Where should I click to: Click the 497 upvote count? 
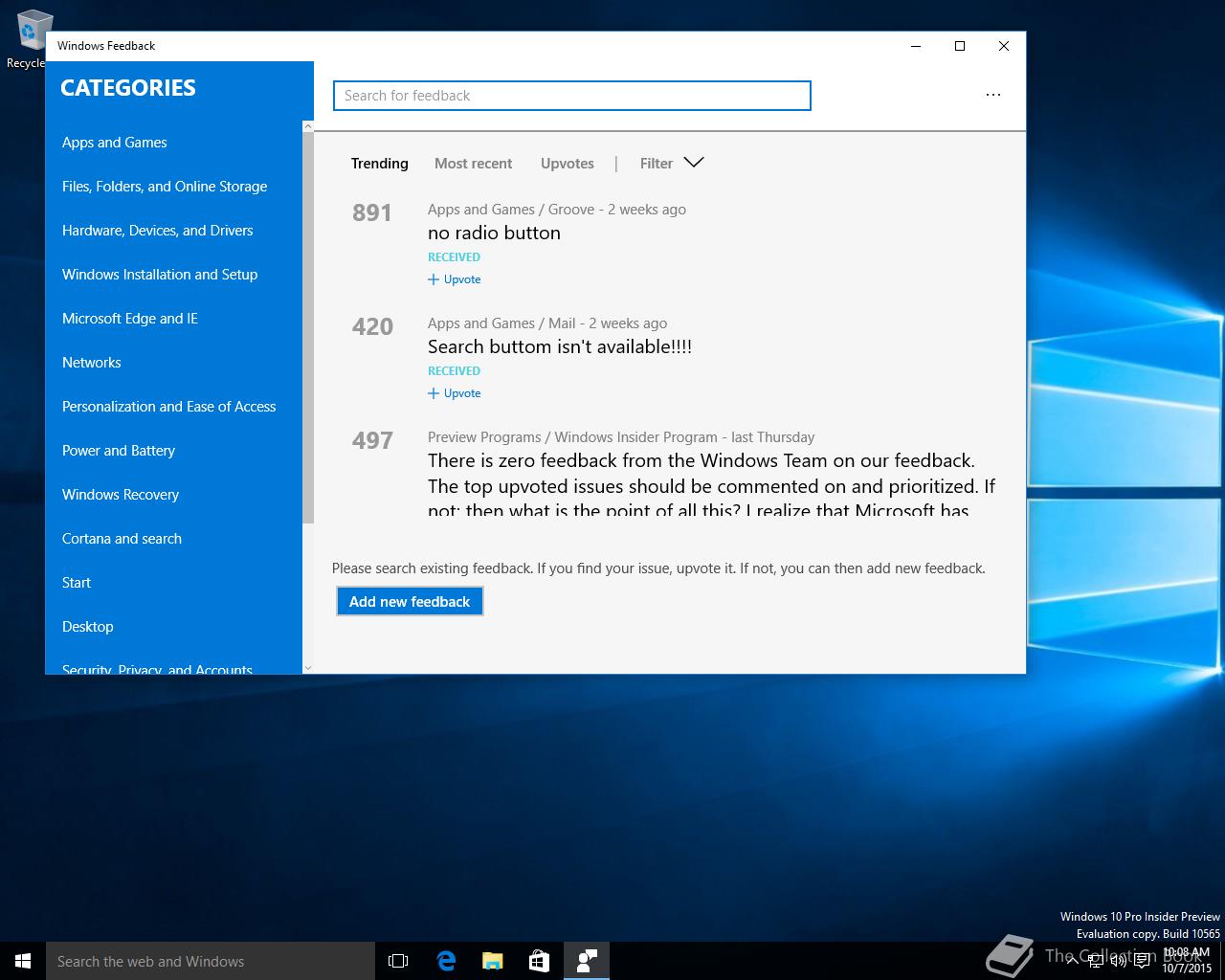(372, 440)
